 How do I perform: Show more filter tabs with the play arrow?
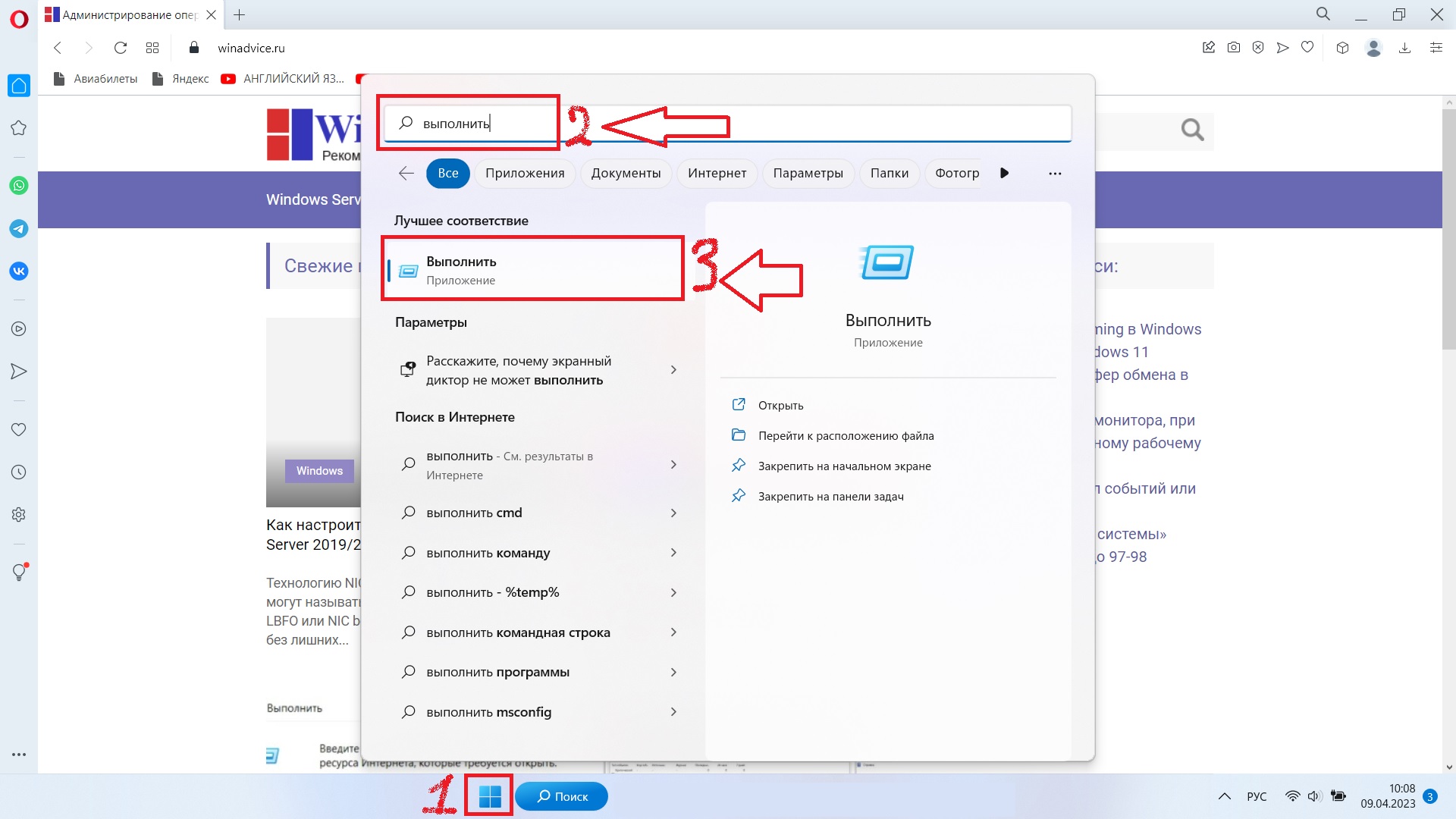(x=1004, y=173)
